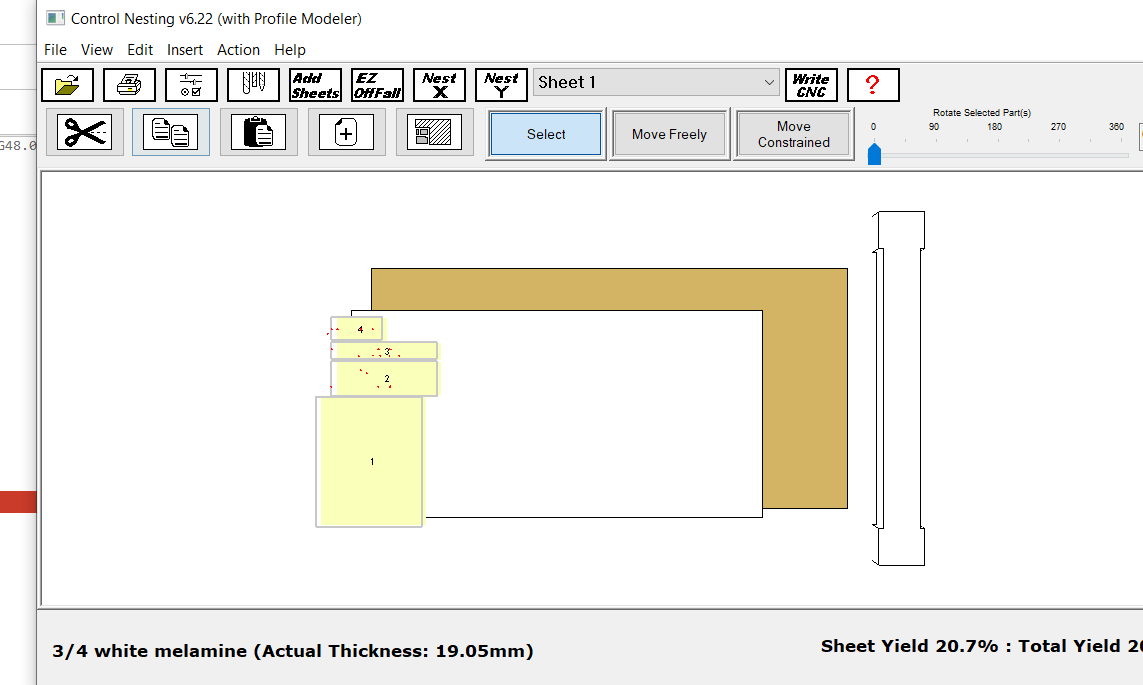The height and width of the screenshot is (685, 1143).
Task: Open help with the red question mark
Action: (x=872, y=85)
